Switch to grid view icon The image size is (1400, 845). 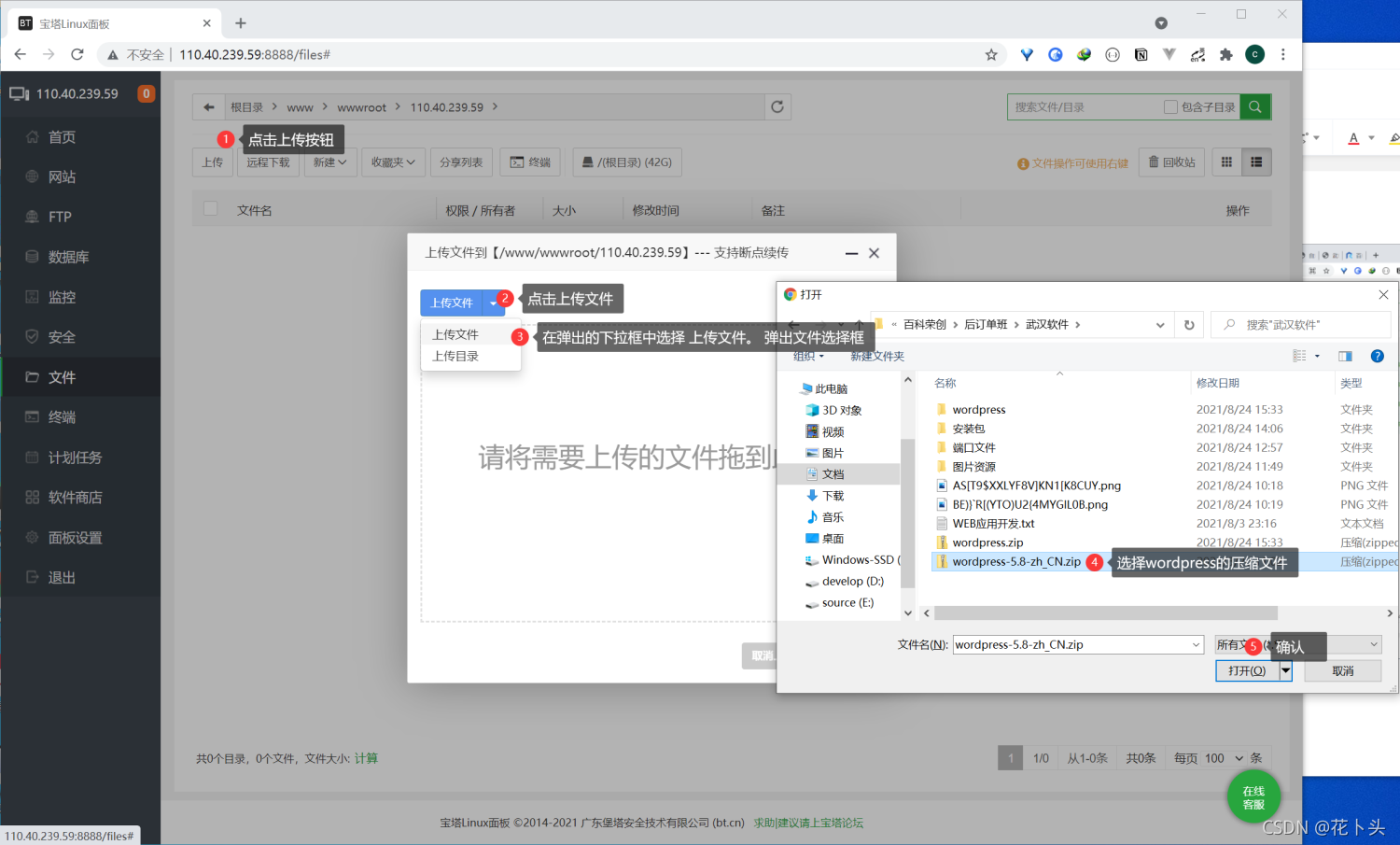pyautogui.click(x=1227, y=162)
